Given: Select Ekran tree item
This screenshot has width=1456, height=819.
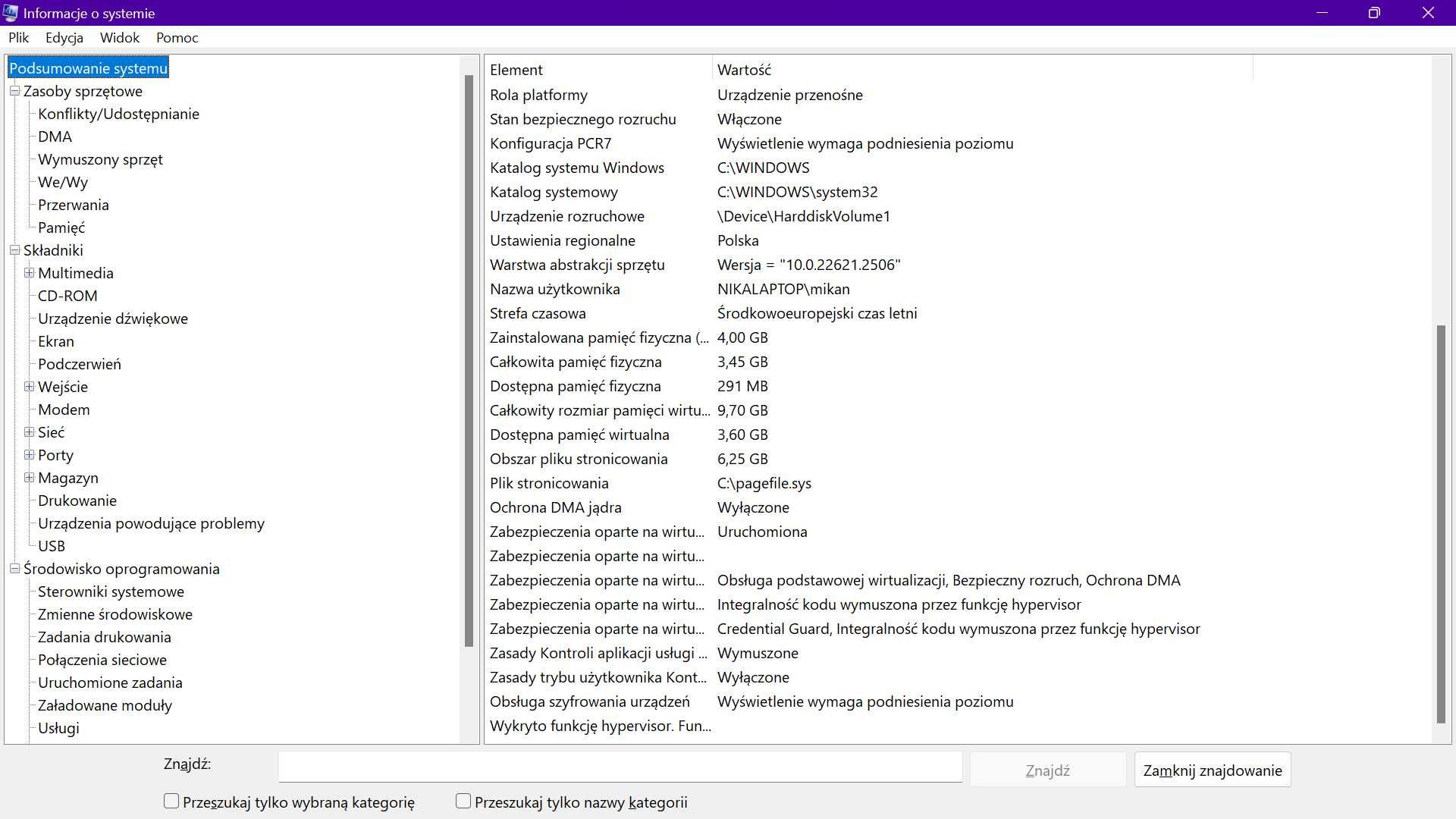Looking at the screenshot, I should pyautogui.click(x=56, y=341).
